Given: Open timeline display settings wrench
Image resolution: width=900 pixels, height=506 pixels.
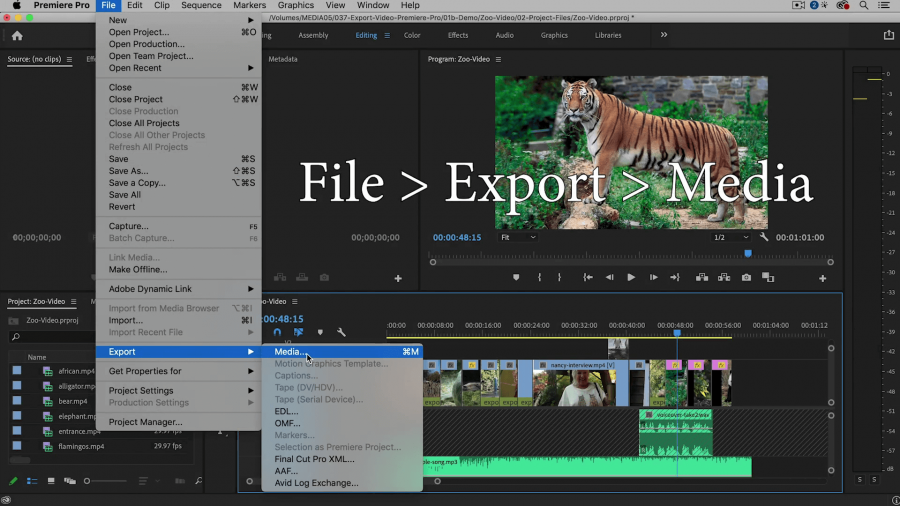Looking at the screenshot, I should (x=342, y=332).
